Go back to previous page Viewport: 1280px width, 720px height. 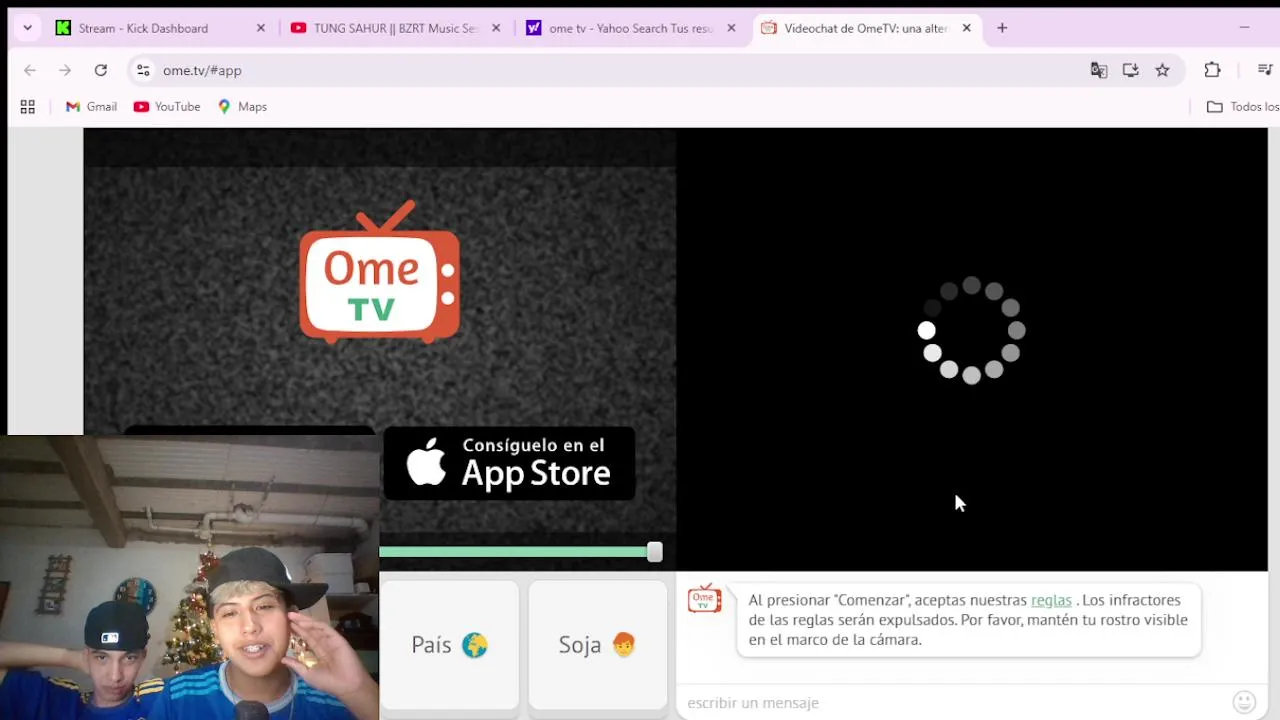[x=30, y=70]
